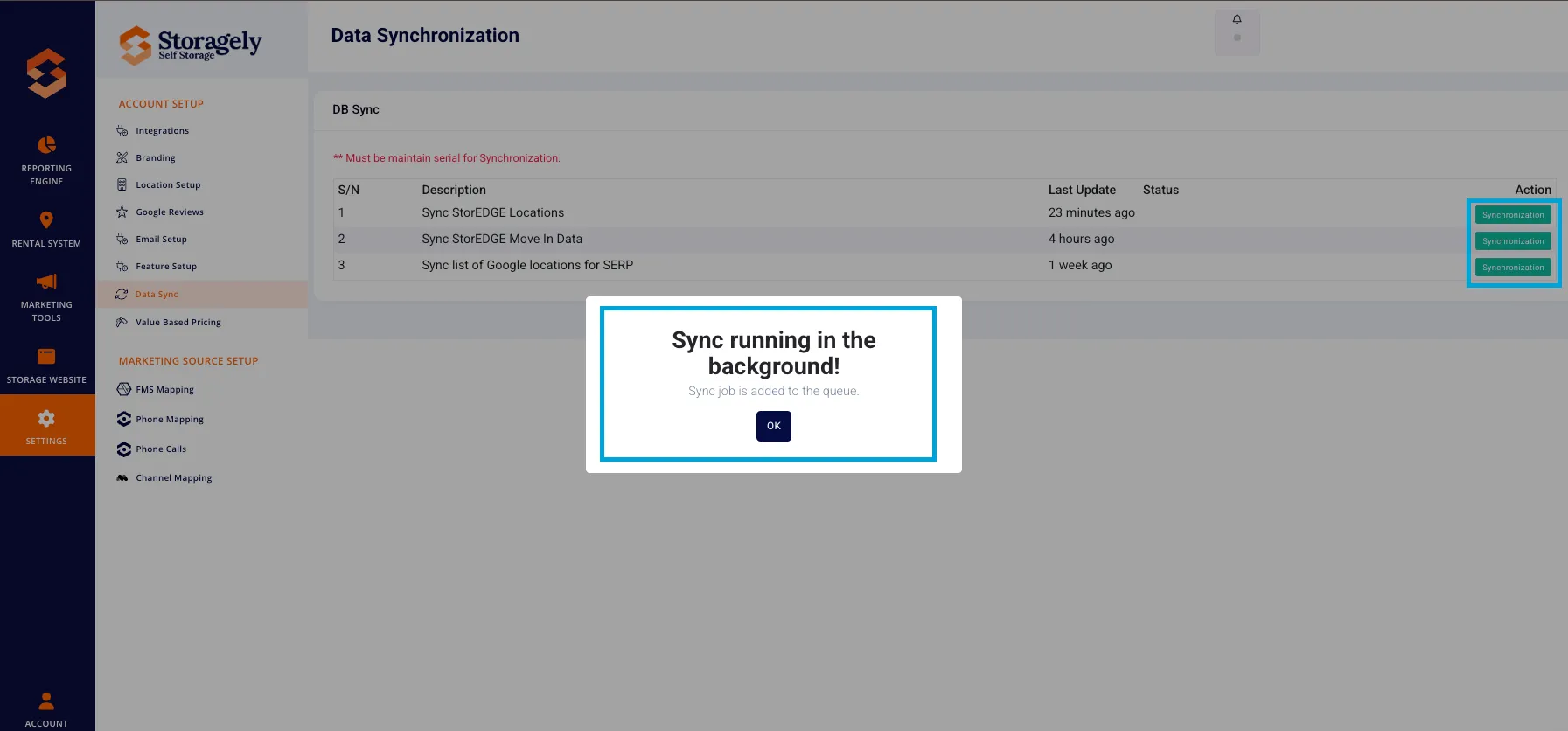1568x731 pixels.
Task: Open Reporting Engine pie chart icon
Action: tap(46, 144)
